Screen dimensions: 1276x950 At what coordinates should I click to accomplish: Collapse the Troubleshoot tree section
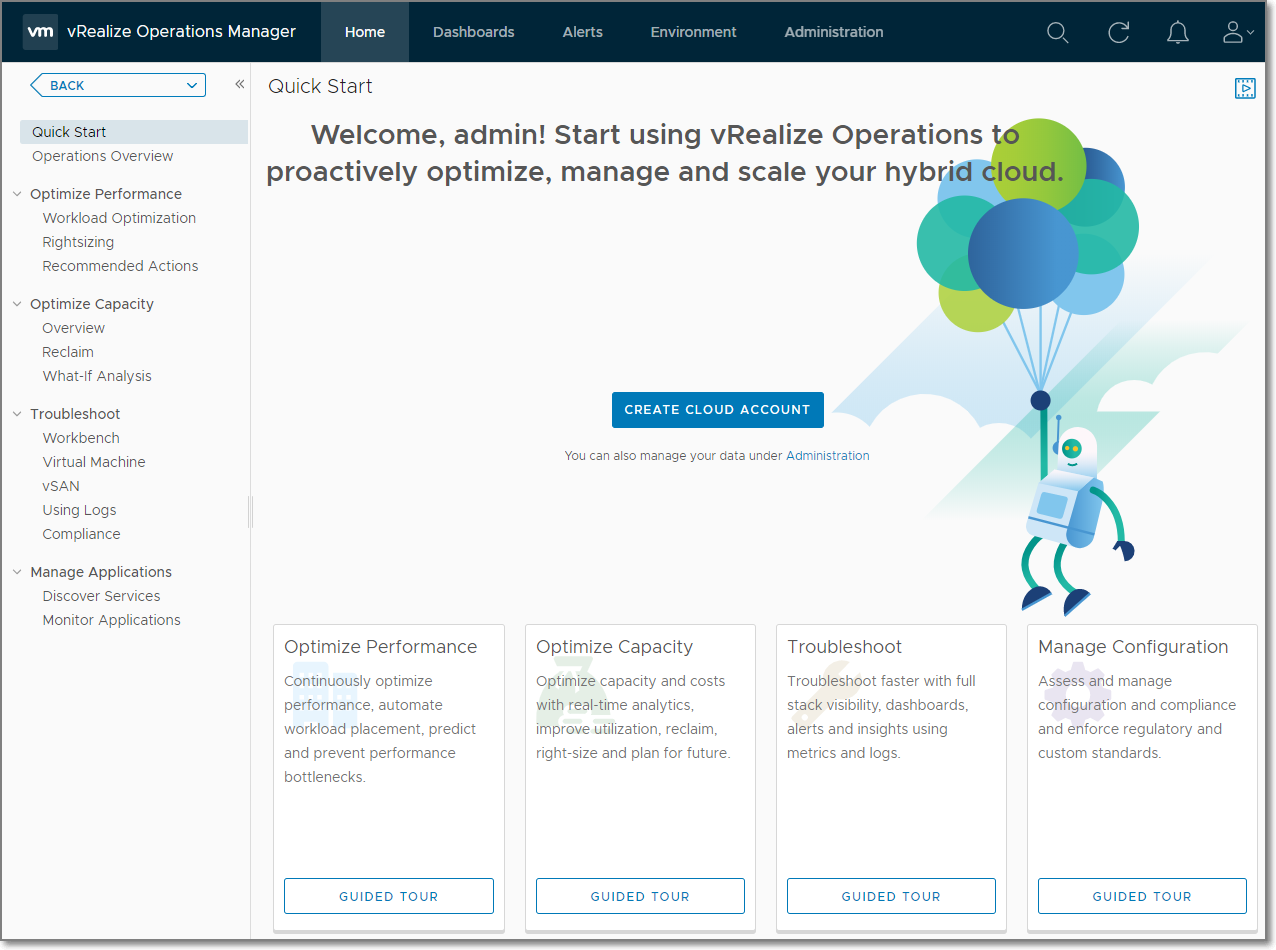click(x=17, y=414)
